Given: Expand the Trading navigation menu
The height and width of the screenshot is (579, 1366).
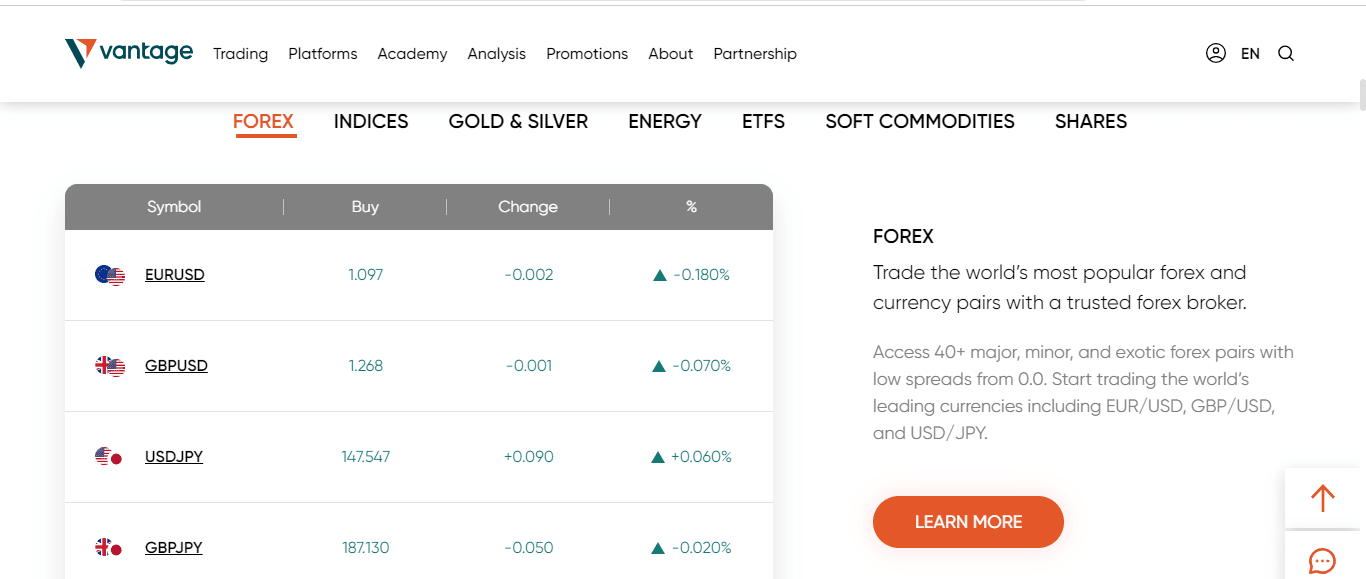Looking at the screenshot, I should pos(240,54).
